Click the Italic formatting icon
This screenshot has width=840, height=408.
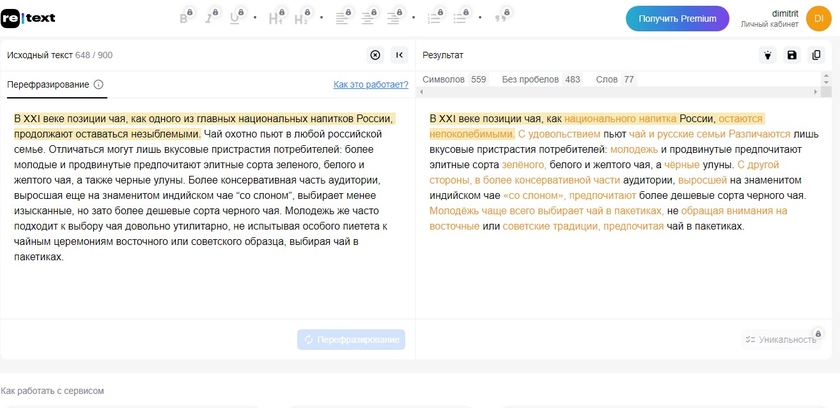tap(210, 18)
